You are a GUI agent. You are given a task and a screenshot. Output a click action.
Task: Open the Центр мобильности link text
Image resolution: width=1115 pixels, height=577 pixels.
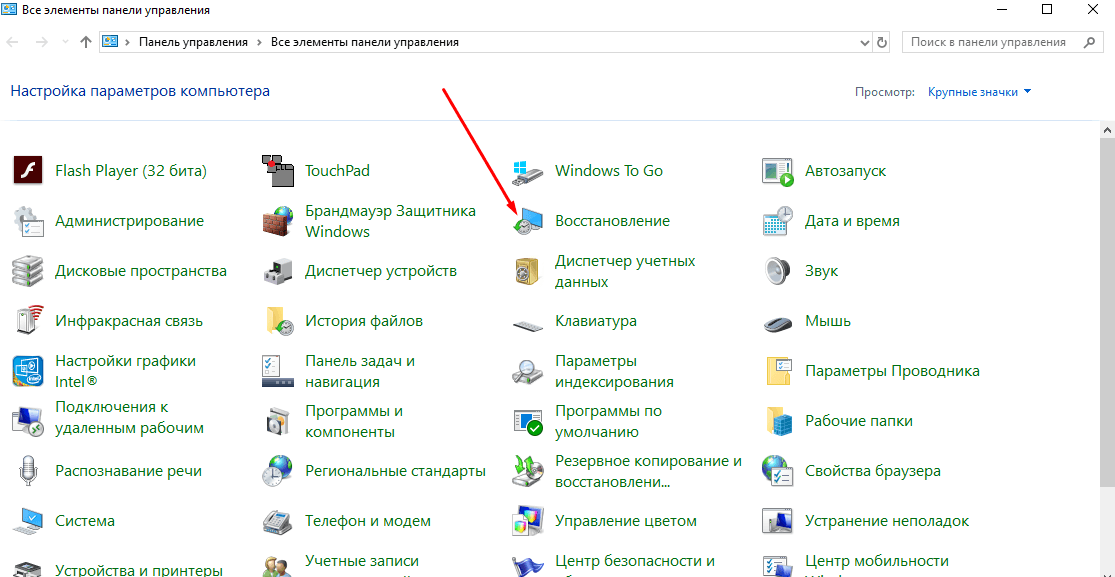coord(877,561)
